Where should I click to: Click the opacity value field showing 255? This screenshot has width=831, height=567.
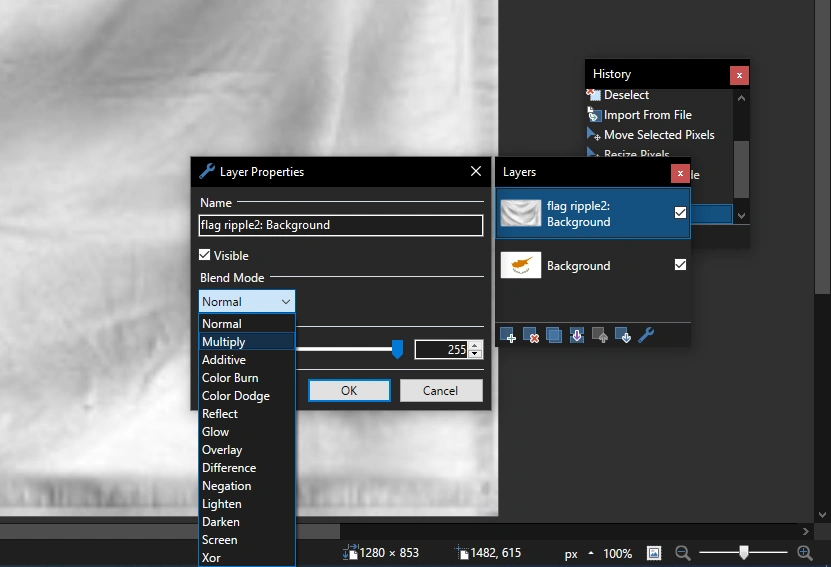click(x=443, y=350)
